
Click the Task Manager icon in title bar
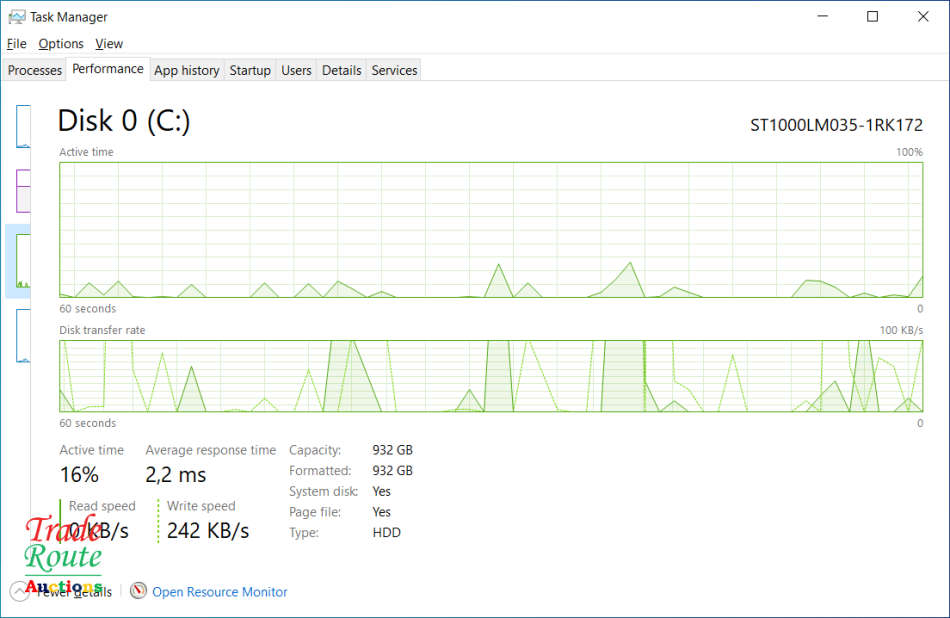click(x=17, y=17)
